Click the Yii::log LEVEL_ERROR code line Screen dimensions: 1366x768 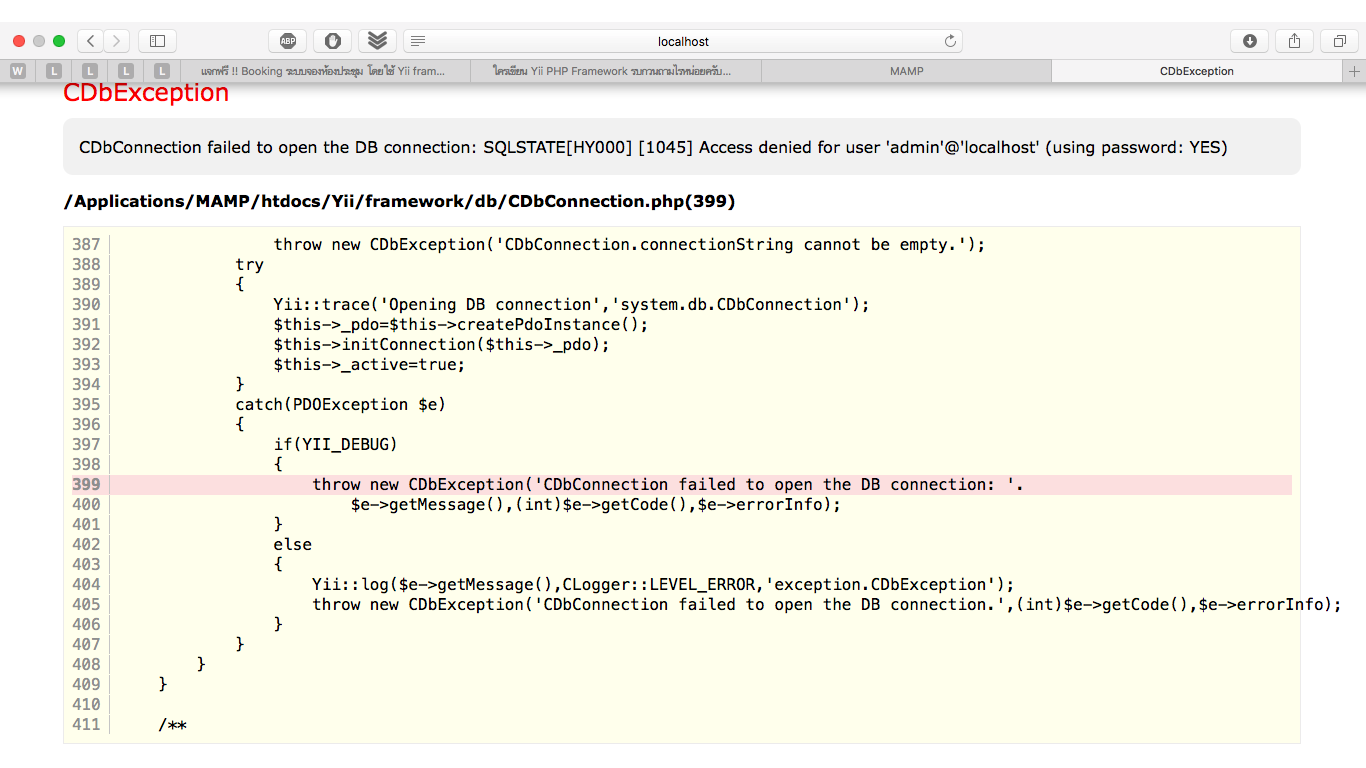click(663, 584)
